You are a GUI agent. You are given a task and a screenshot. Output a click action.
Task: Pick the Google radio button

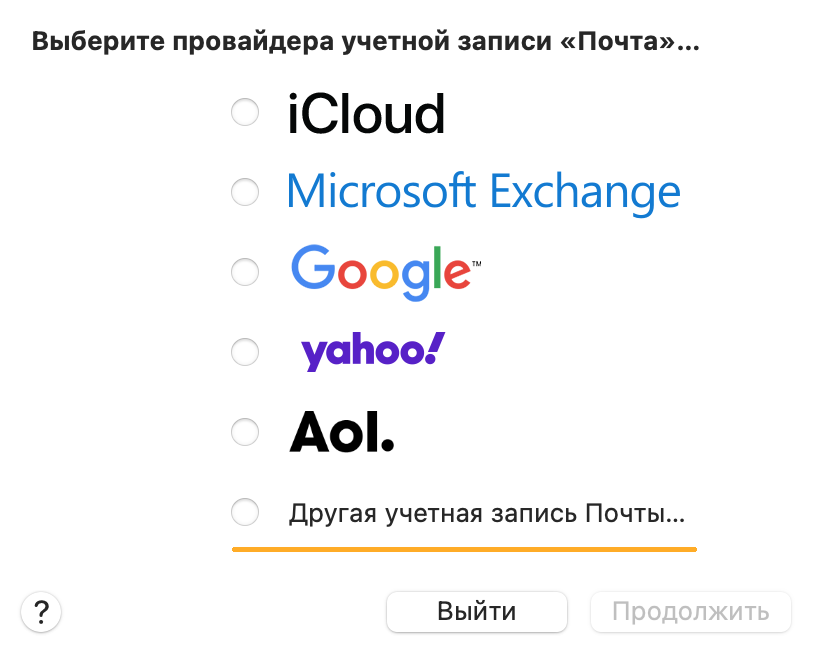245,271
